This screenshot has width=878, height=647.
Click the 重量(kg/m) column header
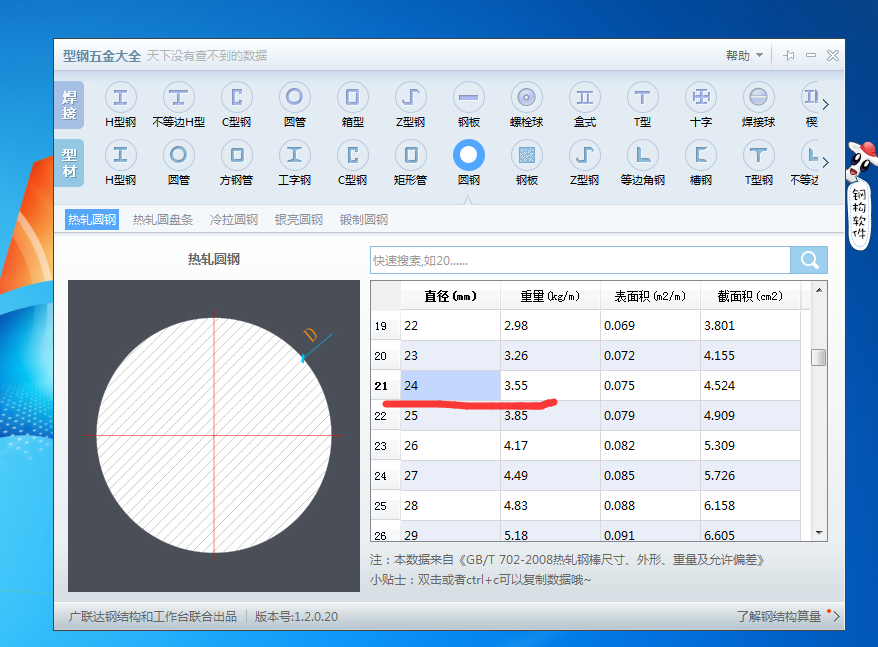[550, 296]
